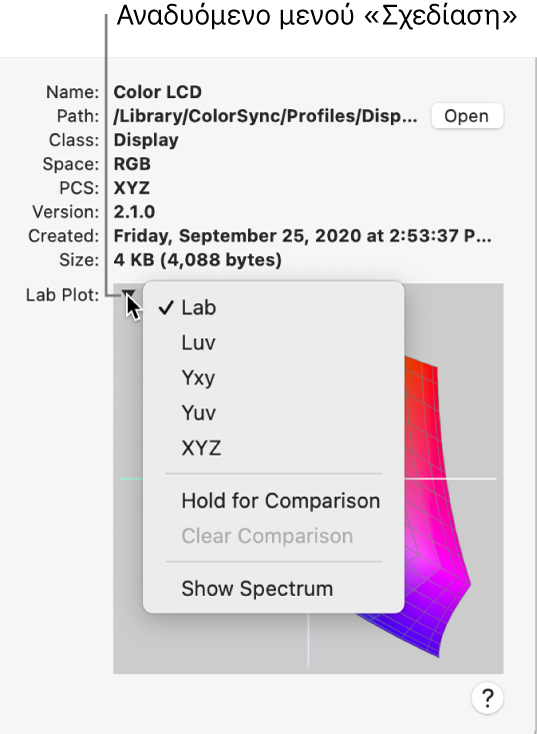Click the Display class value
The height and width of the screenshot is (734, 537).
(146, 140)
